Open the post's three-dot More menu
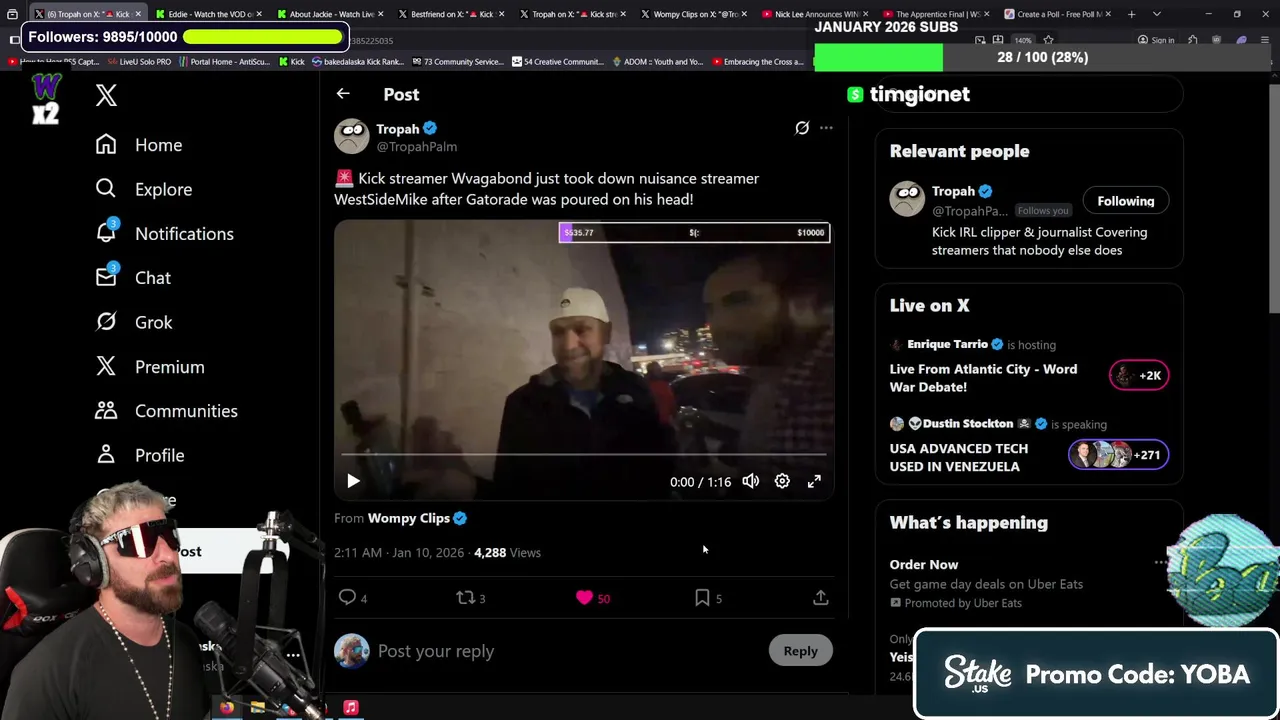The width and height of the screenshot is (1280, 720). (x=826, y=128)
